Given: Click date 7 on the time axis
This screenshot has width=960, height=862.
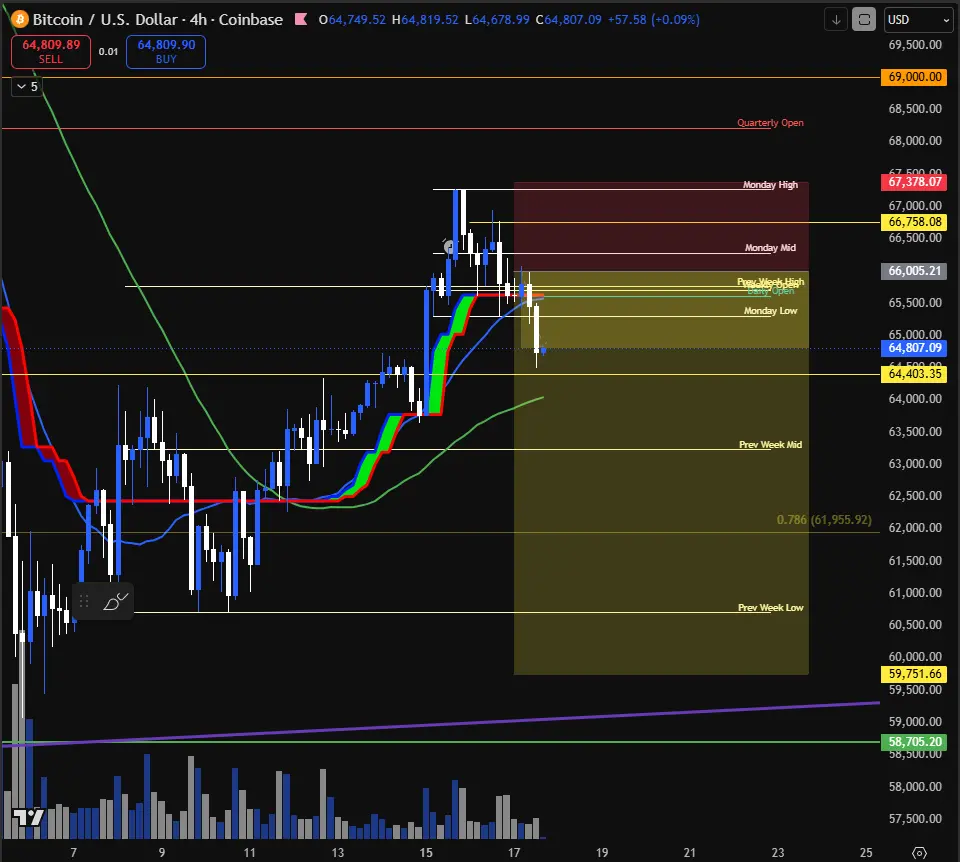Looking at the screenshot, I should (x=73, y=852).
